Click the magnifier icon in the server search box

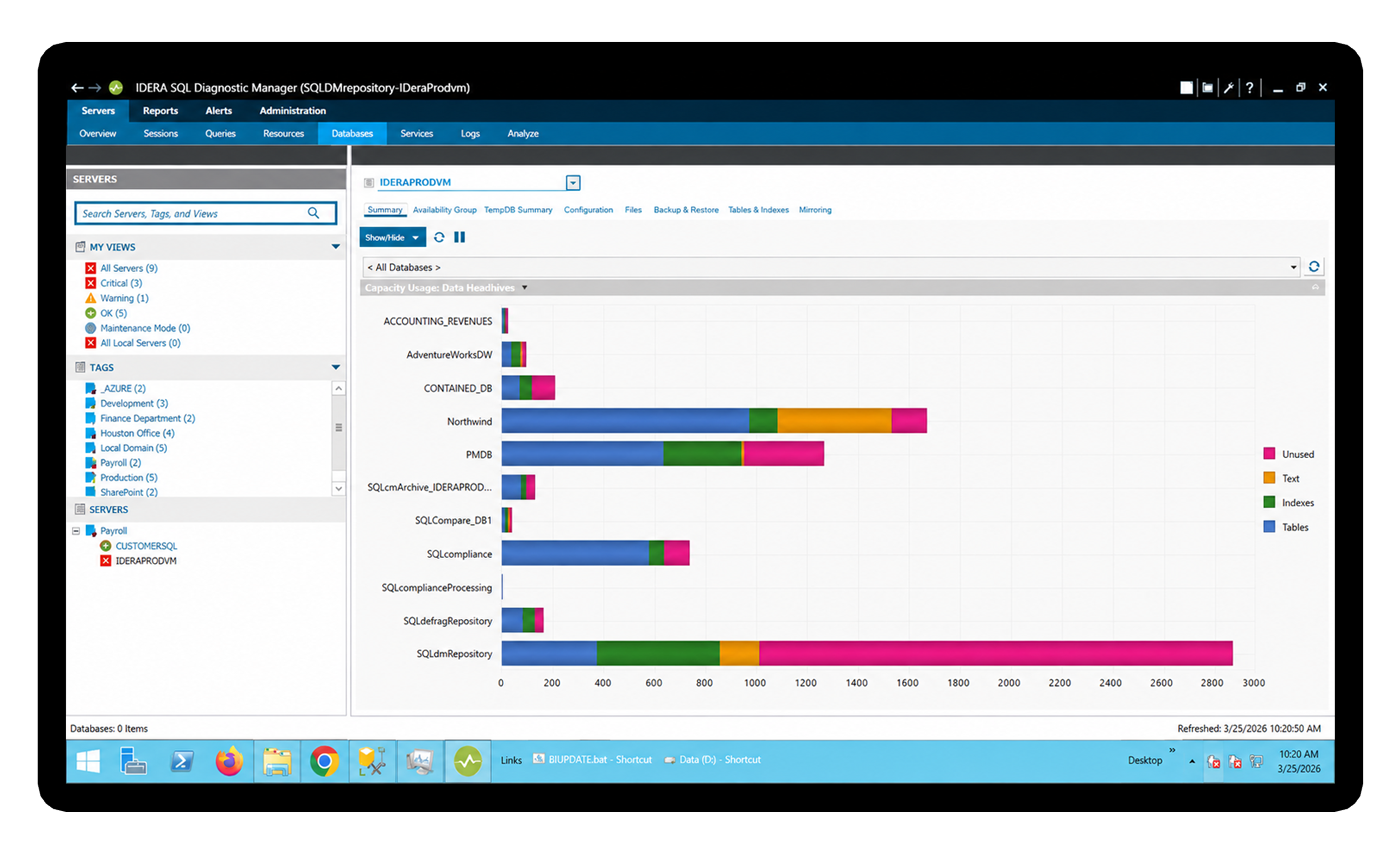(314, 213)
